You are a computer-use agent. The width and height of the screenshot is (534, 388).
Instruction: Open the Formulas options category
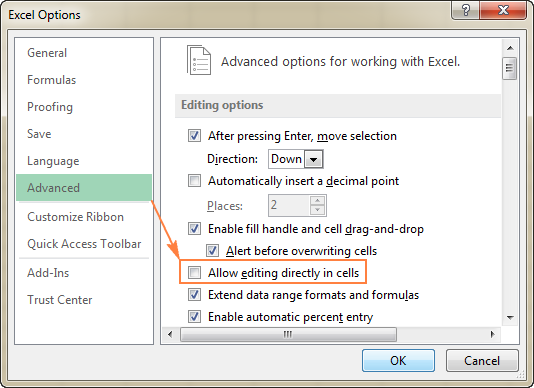[51, 80]
